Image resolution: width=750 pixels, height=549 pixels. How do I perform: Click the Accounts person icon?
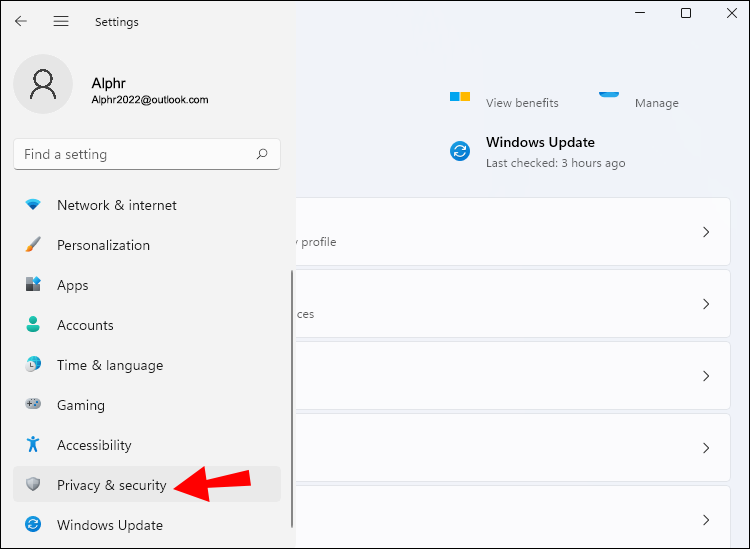[x=33, y=325]
